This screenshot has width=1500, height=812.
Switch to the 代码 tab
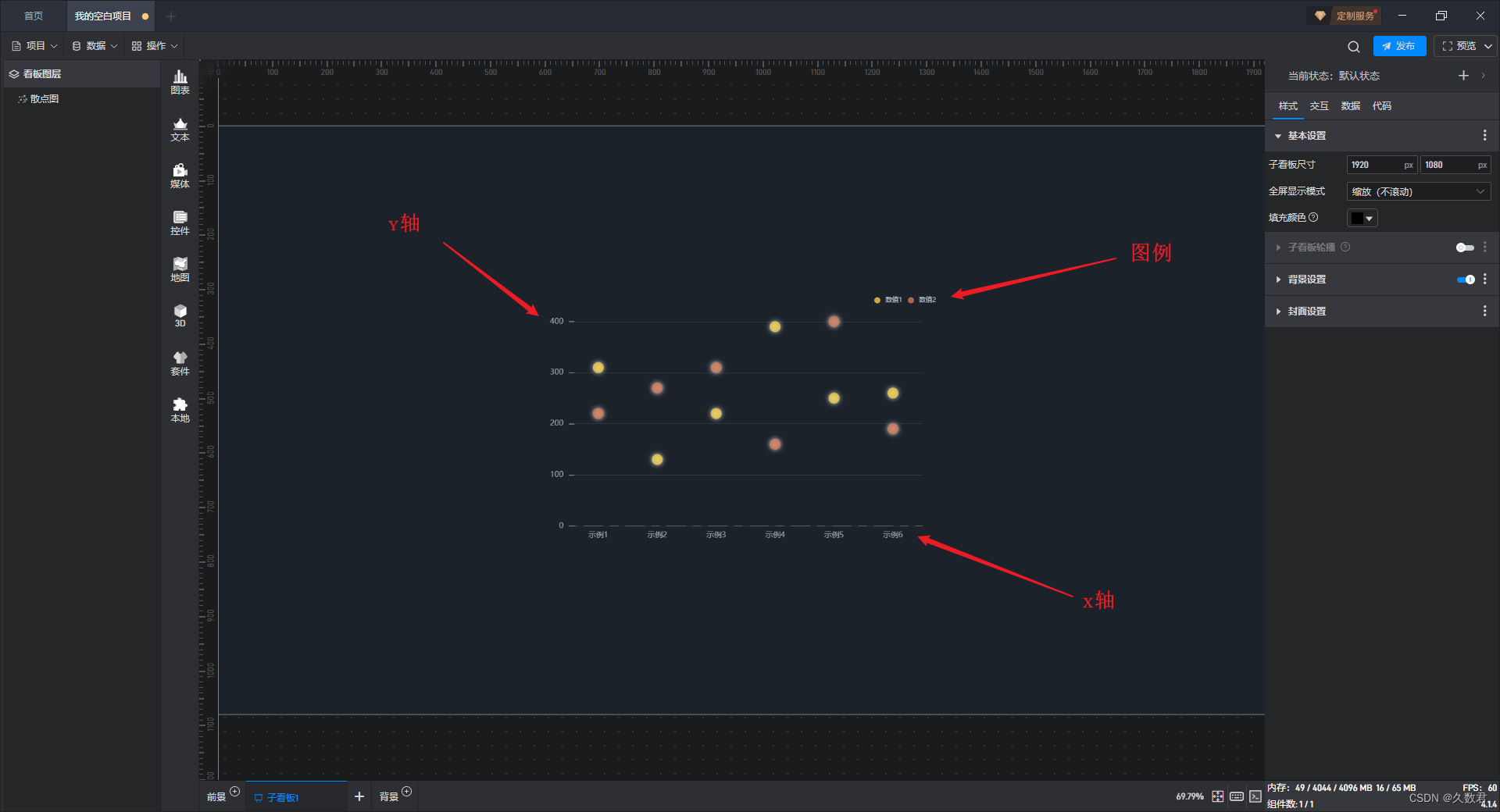click(x=1381, y=106)
